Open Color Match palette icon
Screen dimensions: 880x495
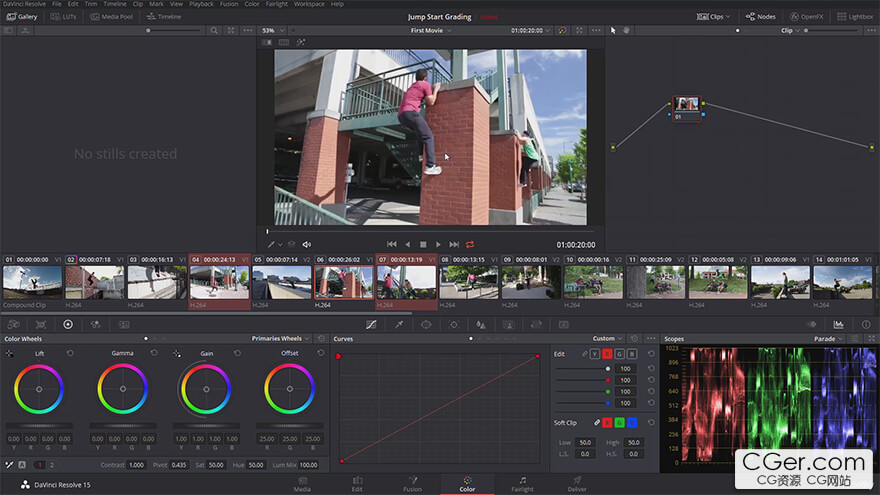point(41,324)
